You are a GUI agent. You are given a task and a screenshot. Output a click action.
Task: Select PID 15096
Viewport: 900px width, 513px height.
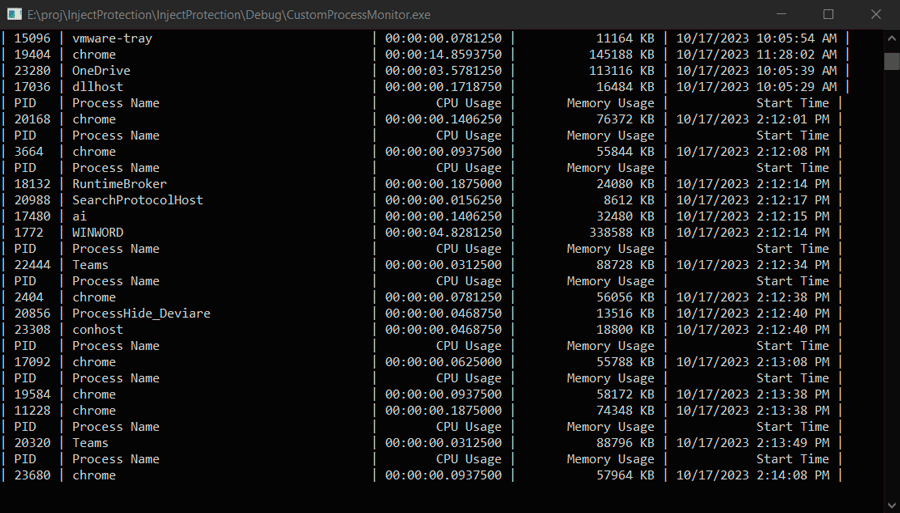pos(32,38)
